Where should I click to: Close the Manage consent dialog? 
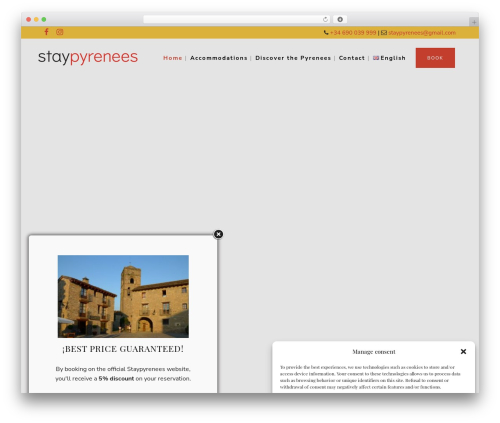pyautogui.click(x=463, y=352)
